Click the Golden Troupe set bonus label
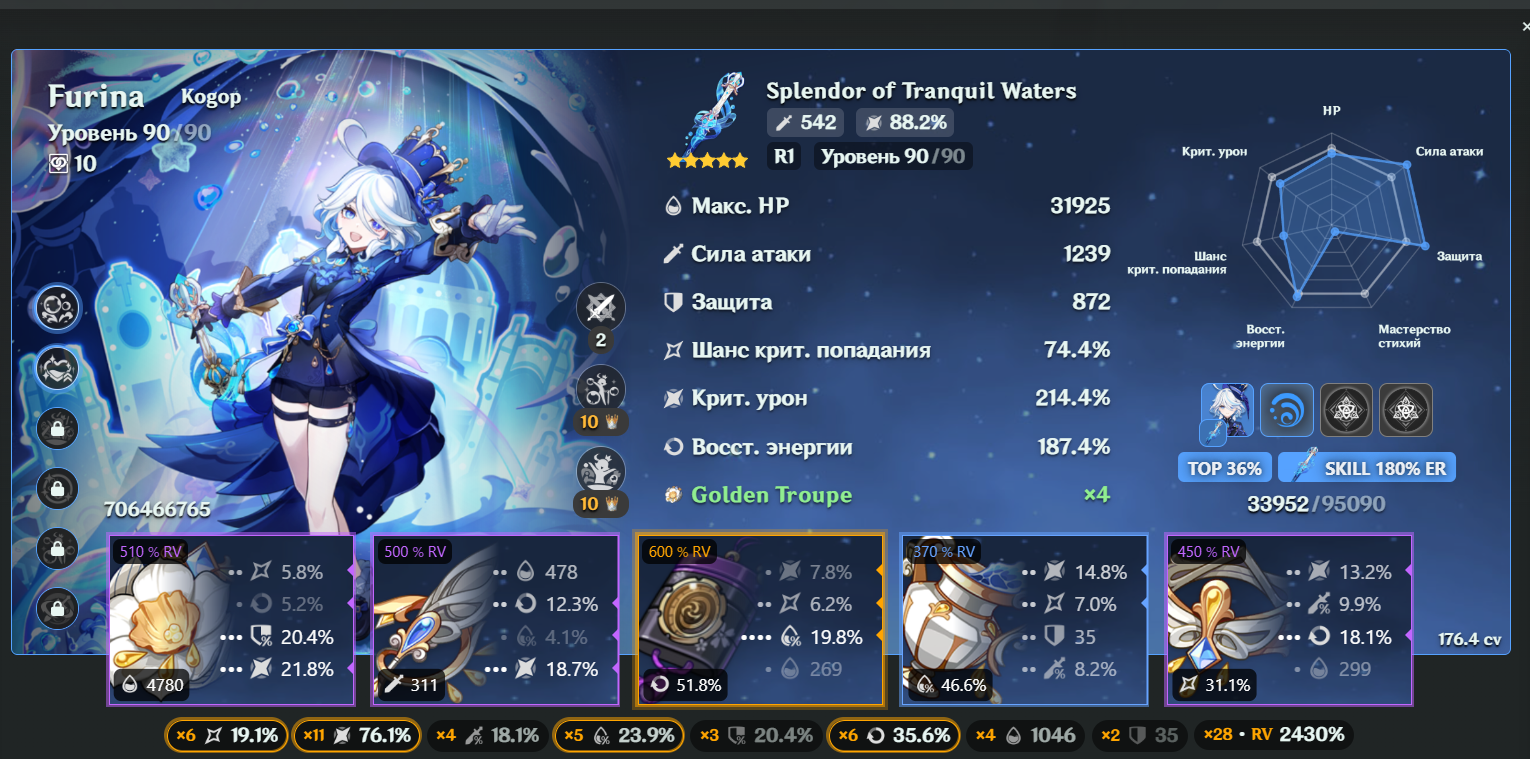Viewport: 1530px width, 759px height. [x=772, y=495]
